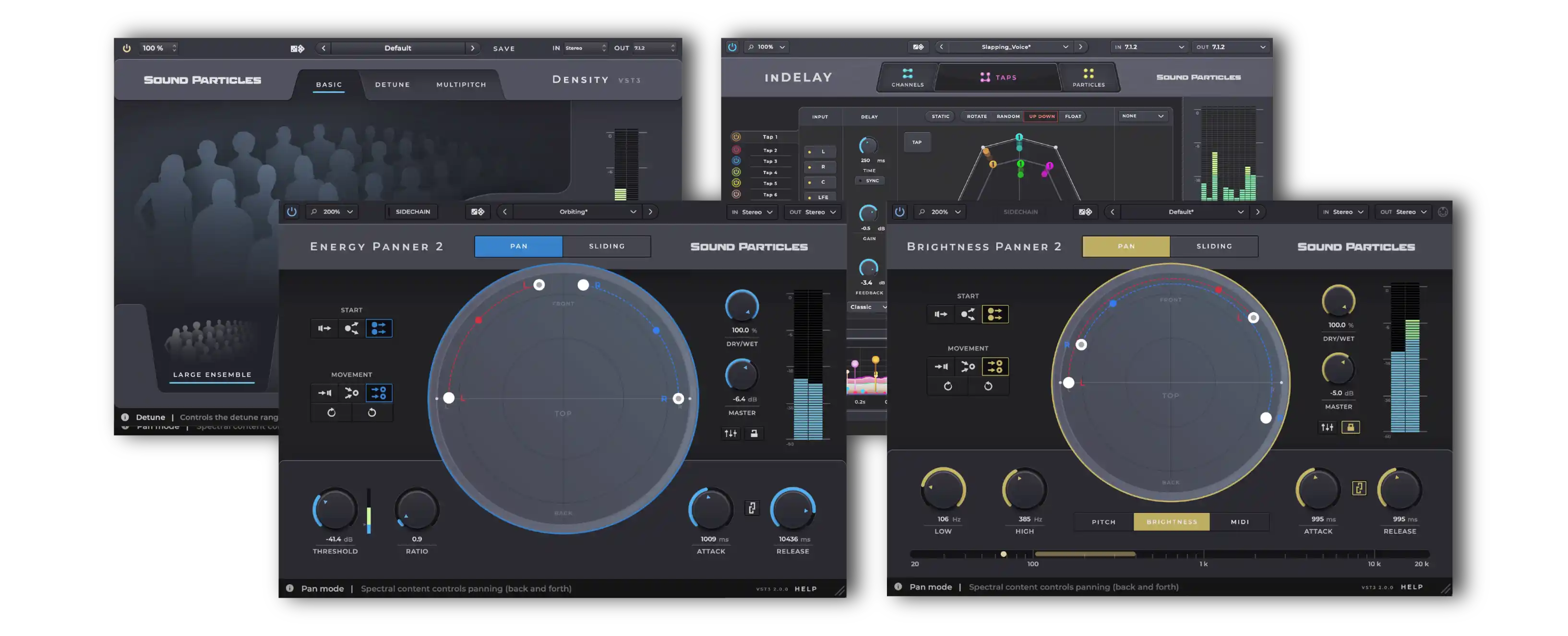Toggle Brightness Panner 2 power button

click(899, 212)
